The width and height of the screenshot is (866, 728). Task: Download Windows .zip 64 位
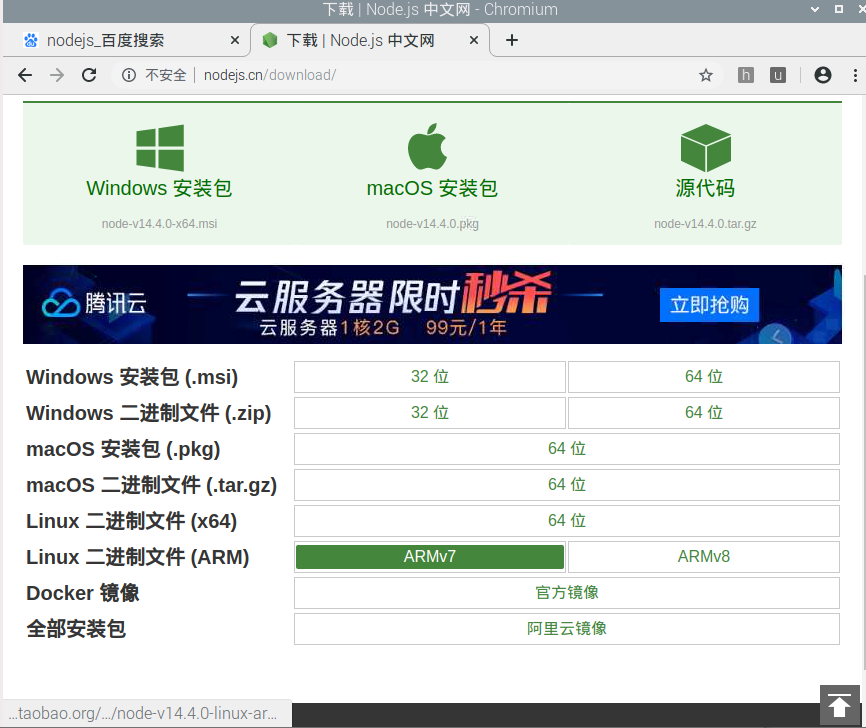(x=704, y=413)
